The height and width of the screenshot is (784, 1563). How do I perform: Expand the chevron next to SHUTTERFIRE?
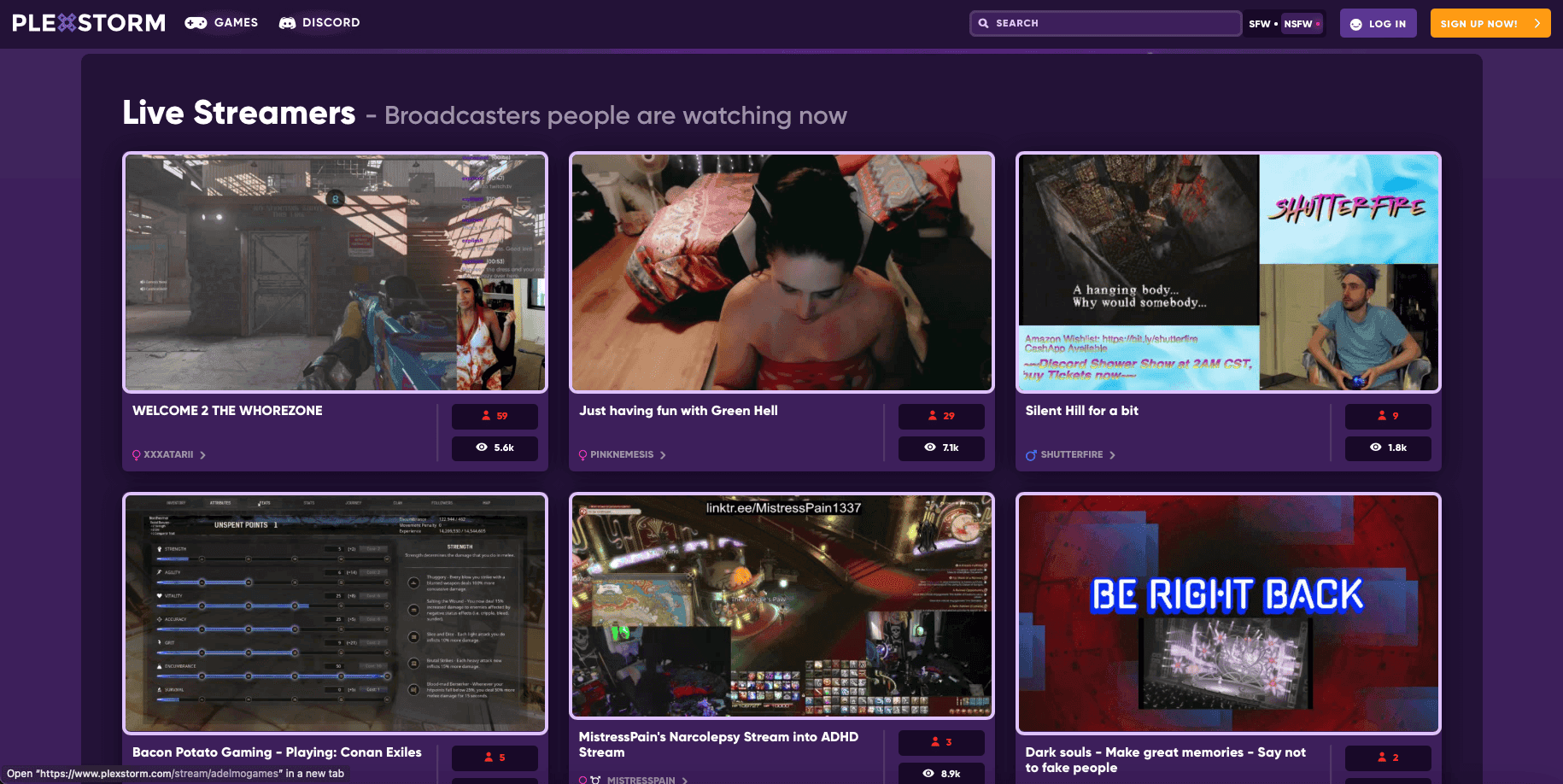(1112, 455)
